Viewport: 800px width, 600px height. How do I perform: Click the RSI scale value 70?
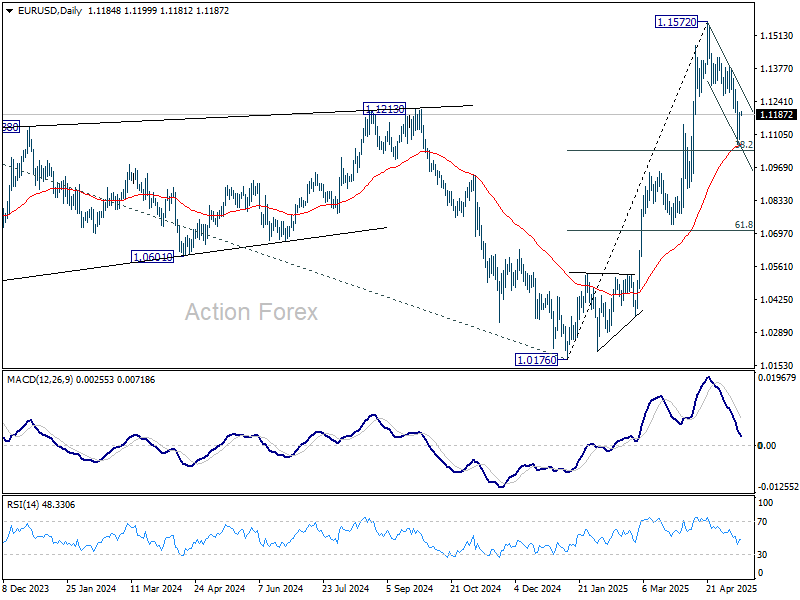(762, 521)
